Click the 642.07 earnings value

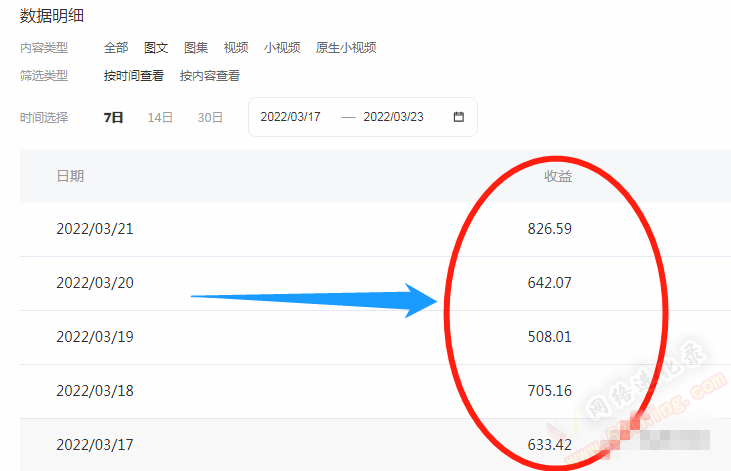(550, 283)
